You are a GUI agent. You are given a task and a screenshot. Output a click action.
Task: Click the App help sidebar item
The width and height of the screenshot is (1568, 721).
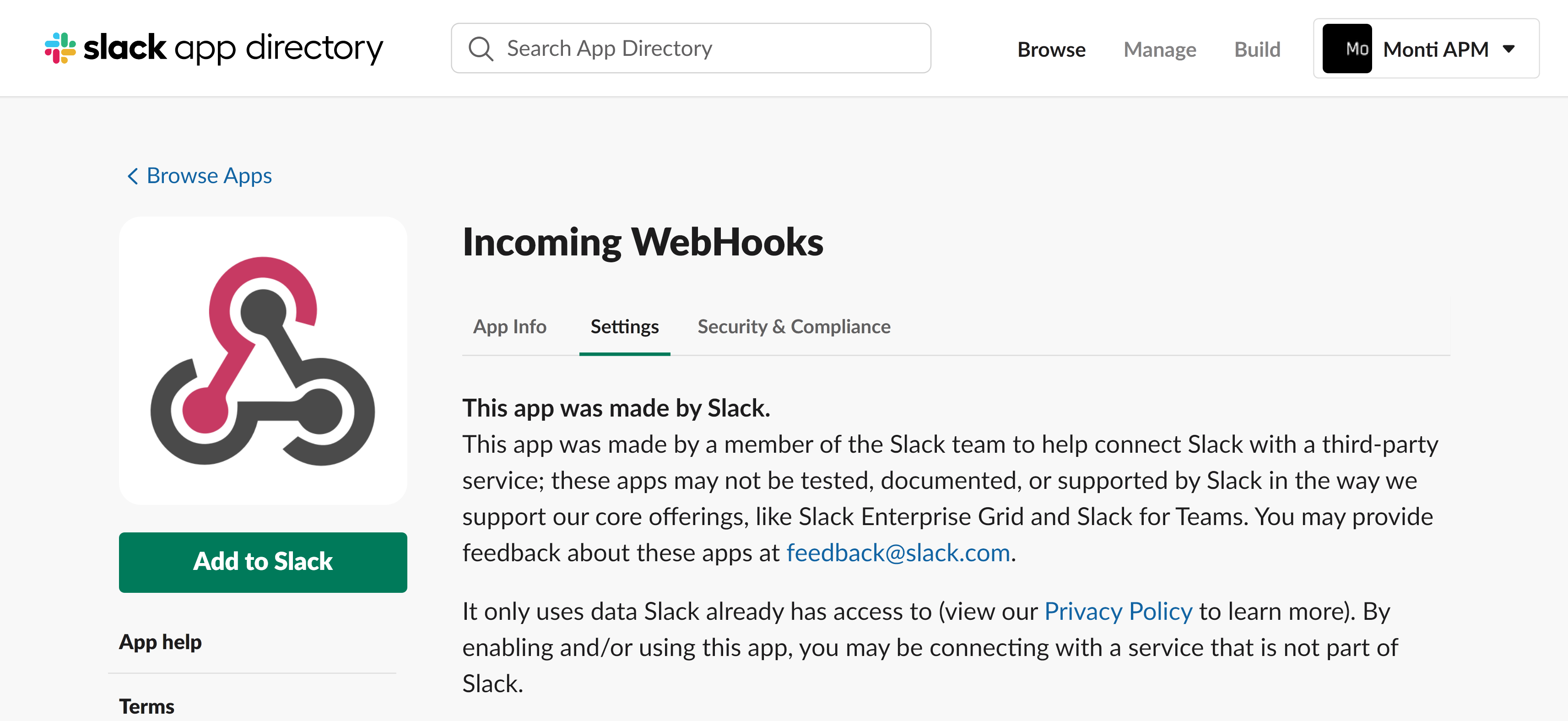[x=161, y=642]
